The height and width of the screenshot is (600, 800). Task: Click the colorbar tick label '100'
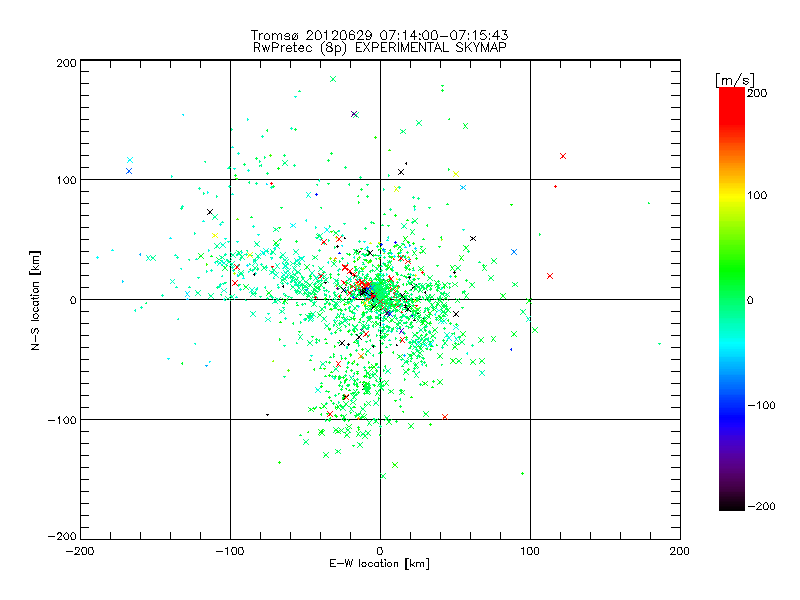(757, 195)
